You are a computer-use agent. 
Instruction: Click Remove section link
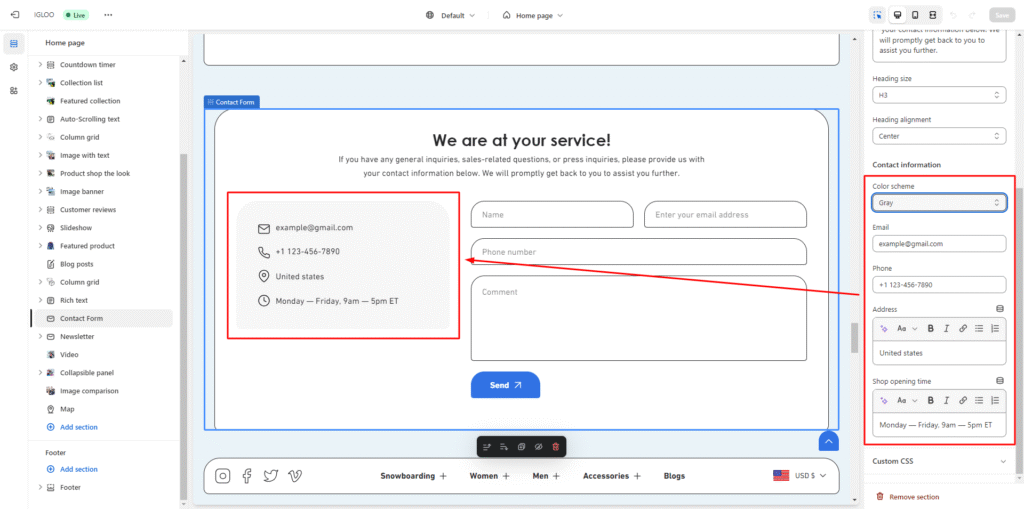(913, 496)
